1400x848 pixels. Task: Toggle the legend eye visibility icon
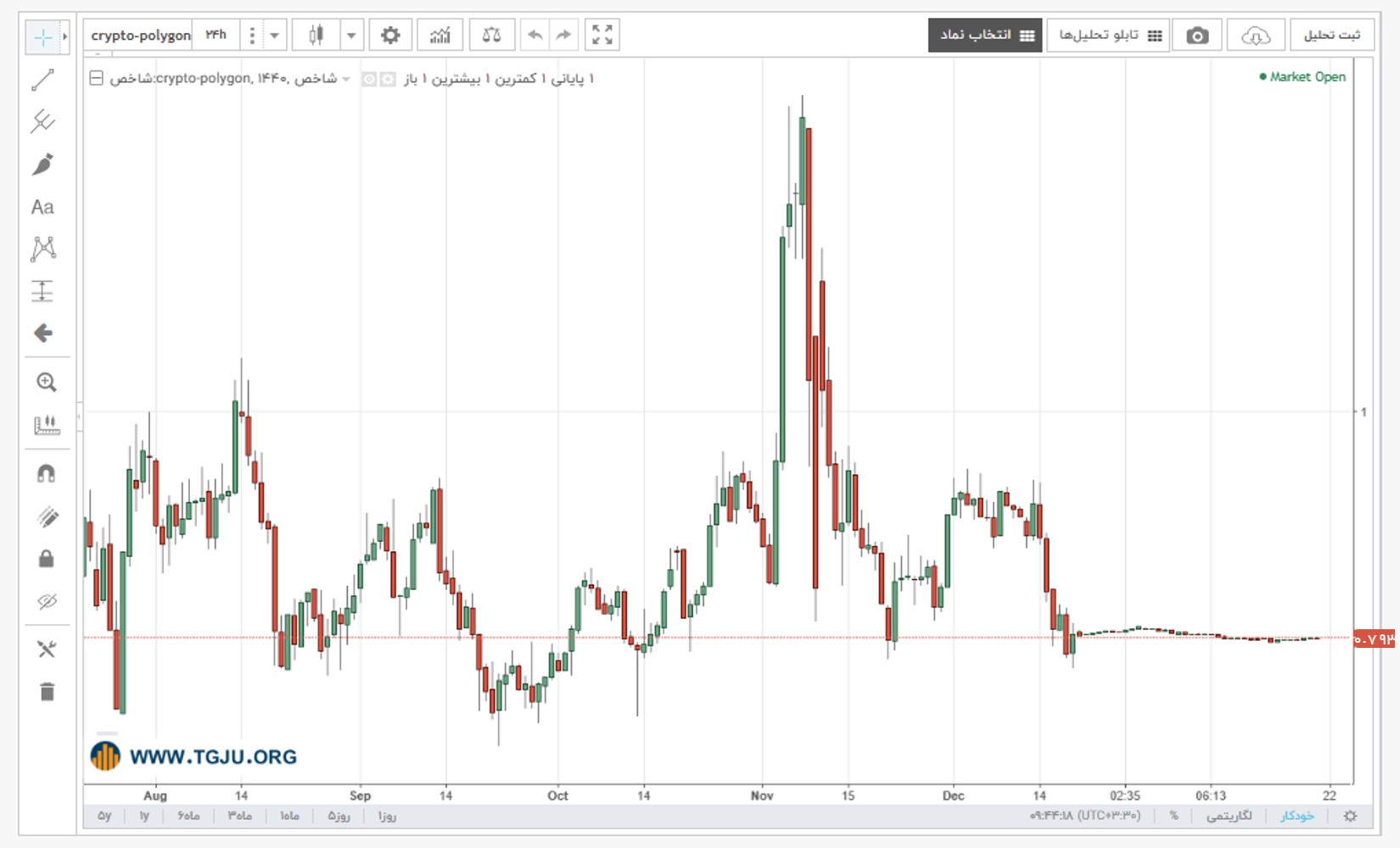(370, 79)
